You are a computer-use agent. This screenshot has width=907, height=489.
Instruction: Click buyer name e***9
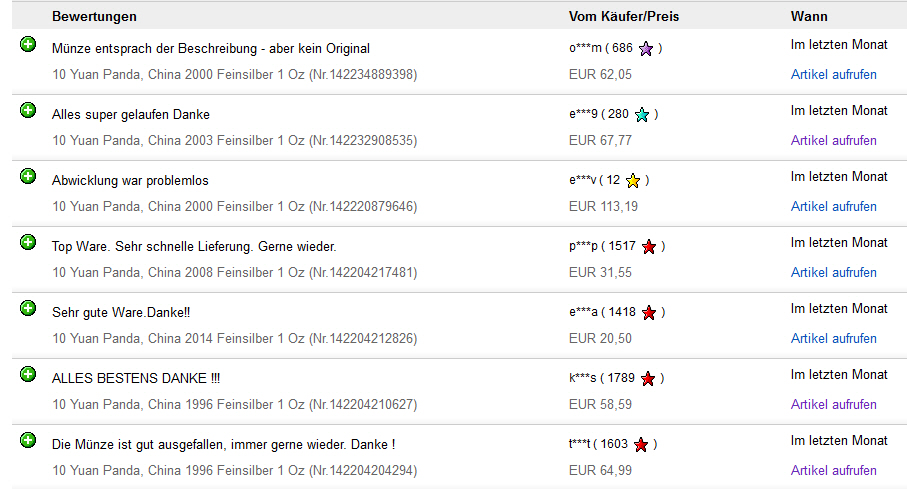tap(585, 115)
